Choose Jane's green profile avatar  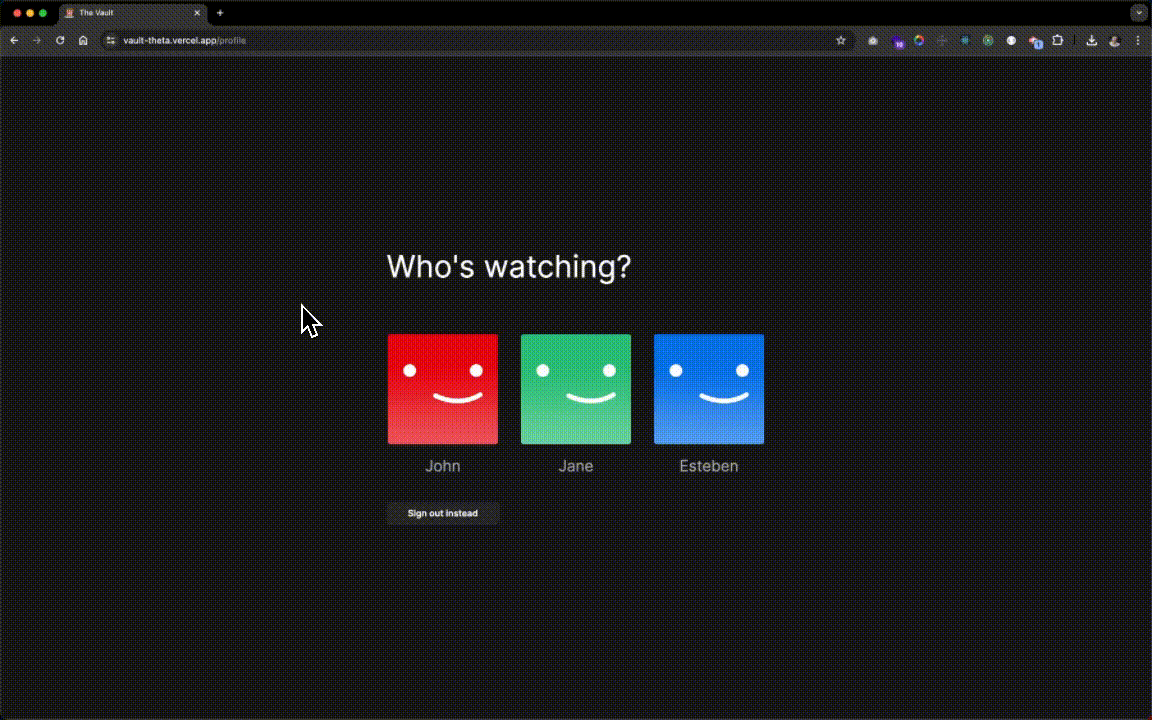coord(575,389)
